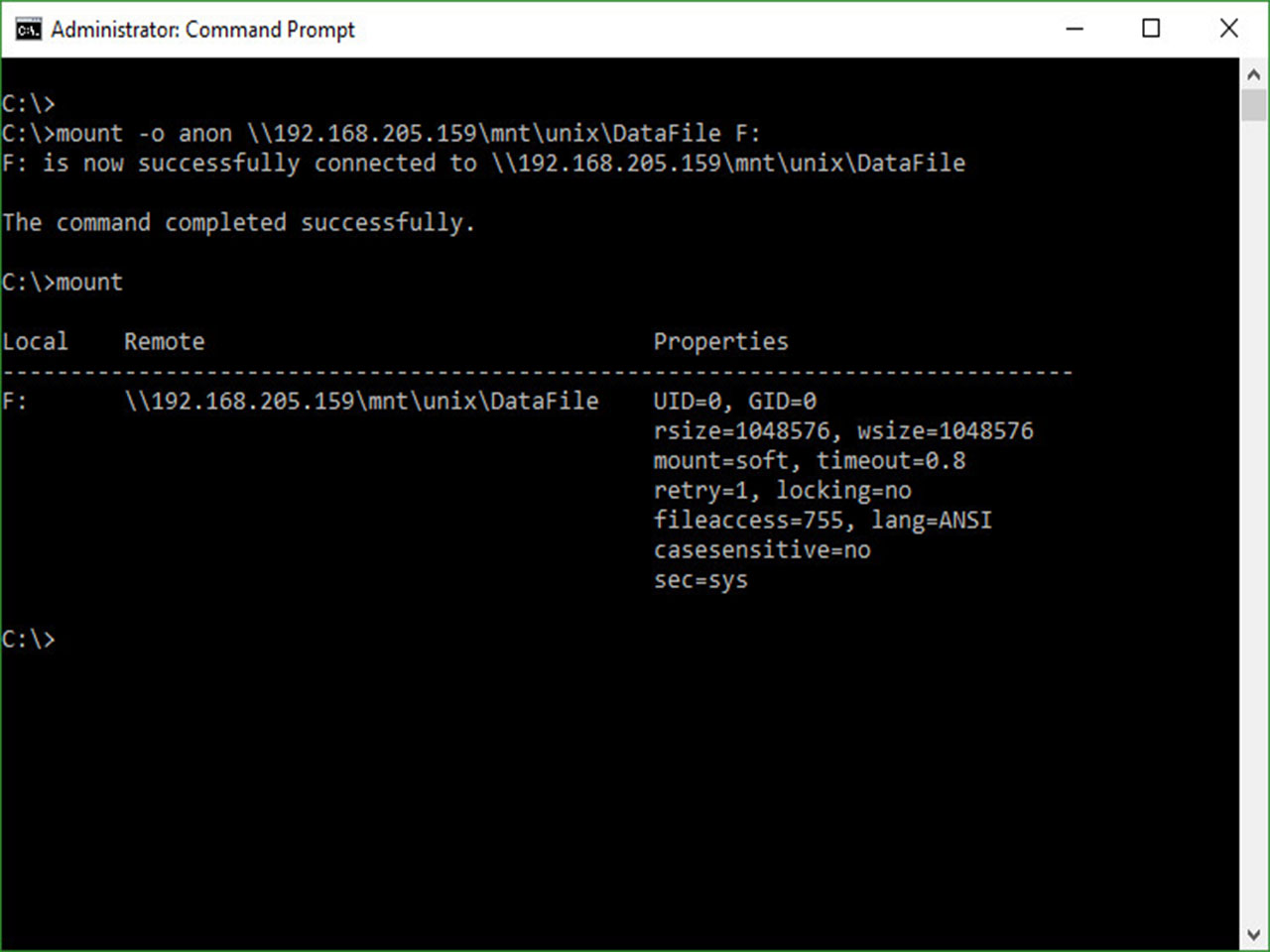Click the last empty C:\> prompt line
Screen dimensions: 1270x952
tap(29, 639)
